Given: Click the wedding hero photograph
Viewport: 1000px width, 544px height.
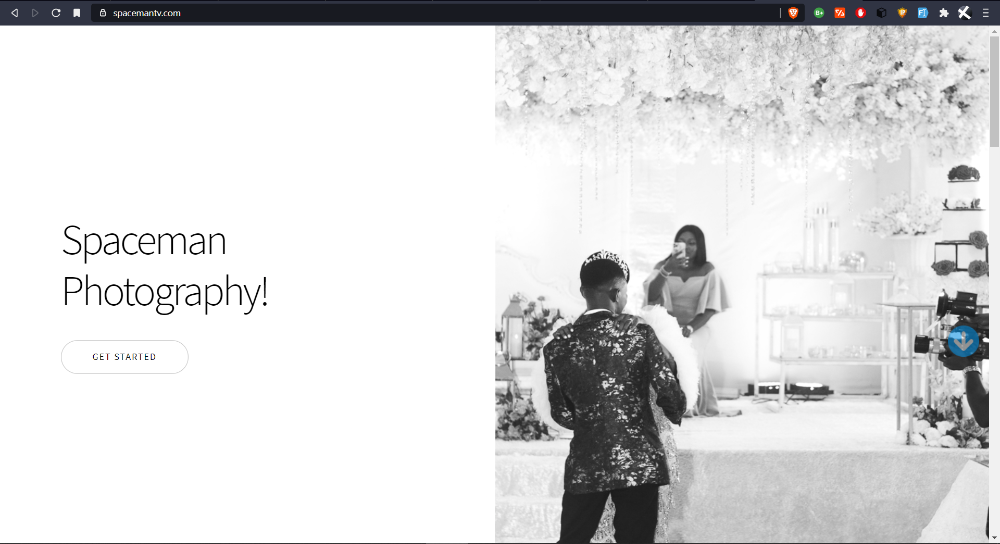Looking at the screenshot, I should pyautogui.click(x=742, y=284).
